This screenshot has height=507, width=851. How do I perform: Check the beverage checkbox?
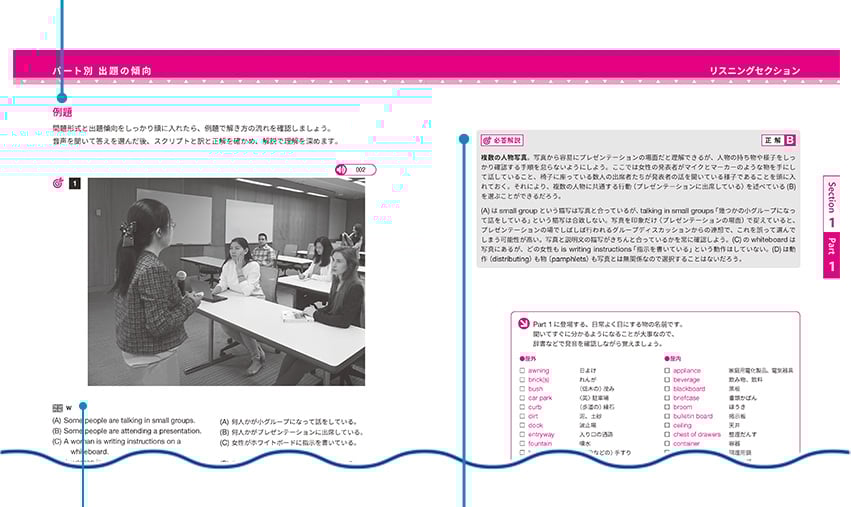pos(667,380)
